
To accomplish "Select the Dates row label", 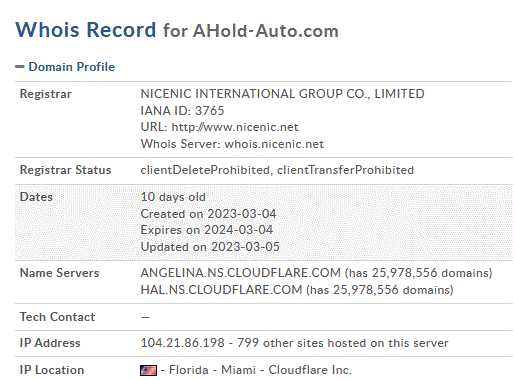I will (x=36, y=197).
